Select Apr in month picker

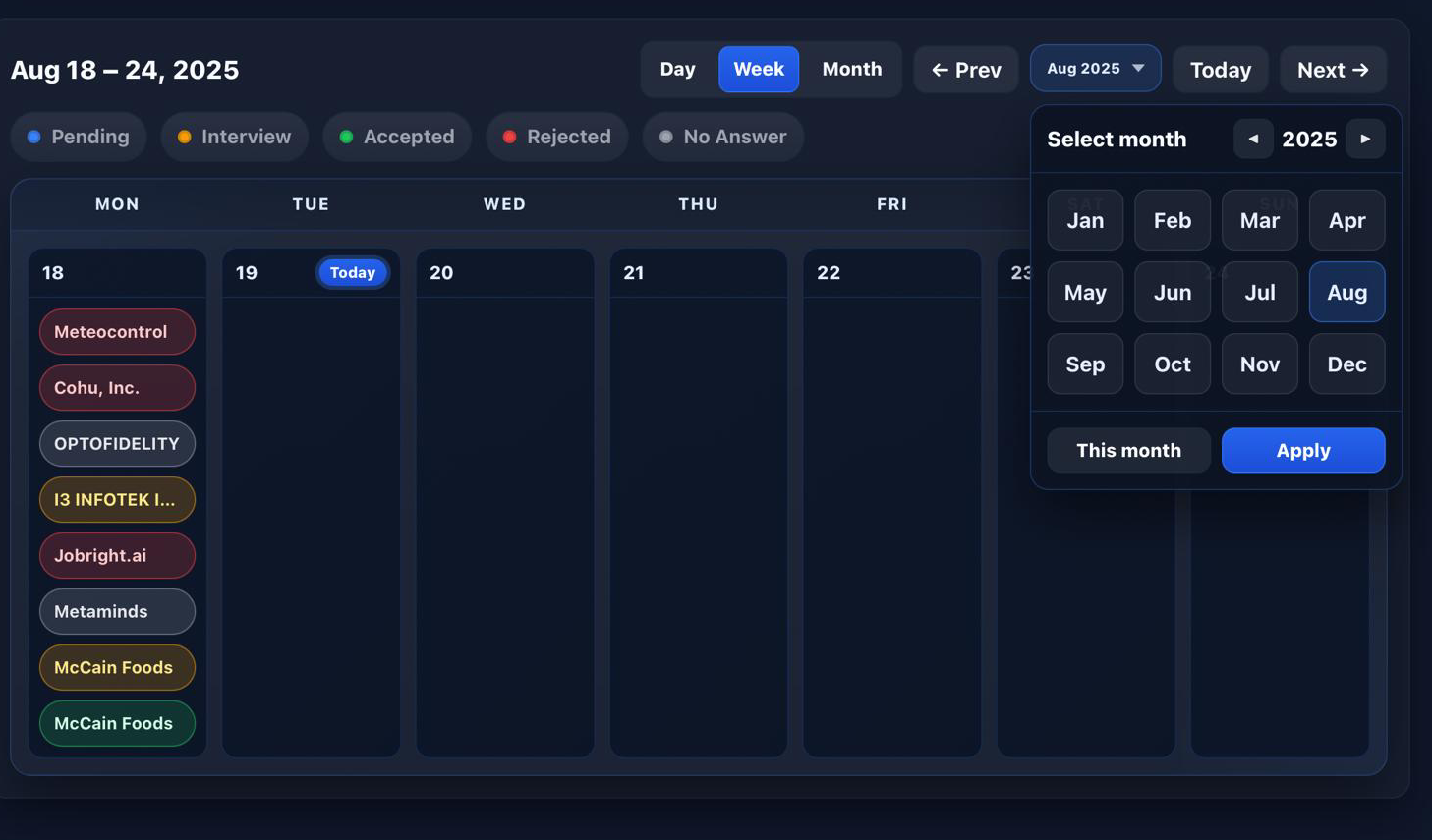1347,220
